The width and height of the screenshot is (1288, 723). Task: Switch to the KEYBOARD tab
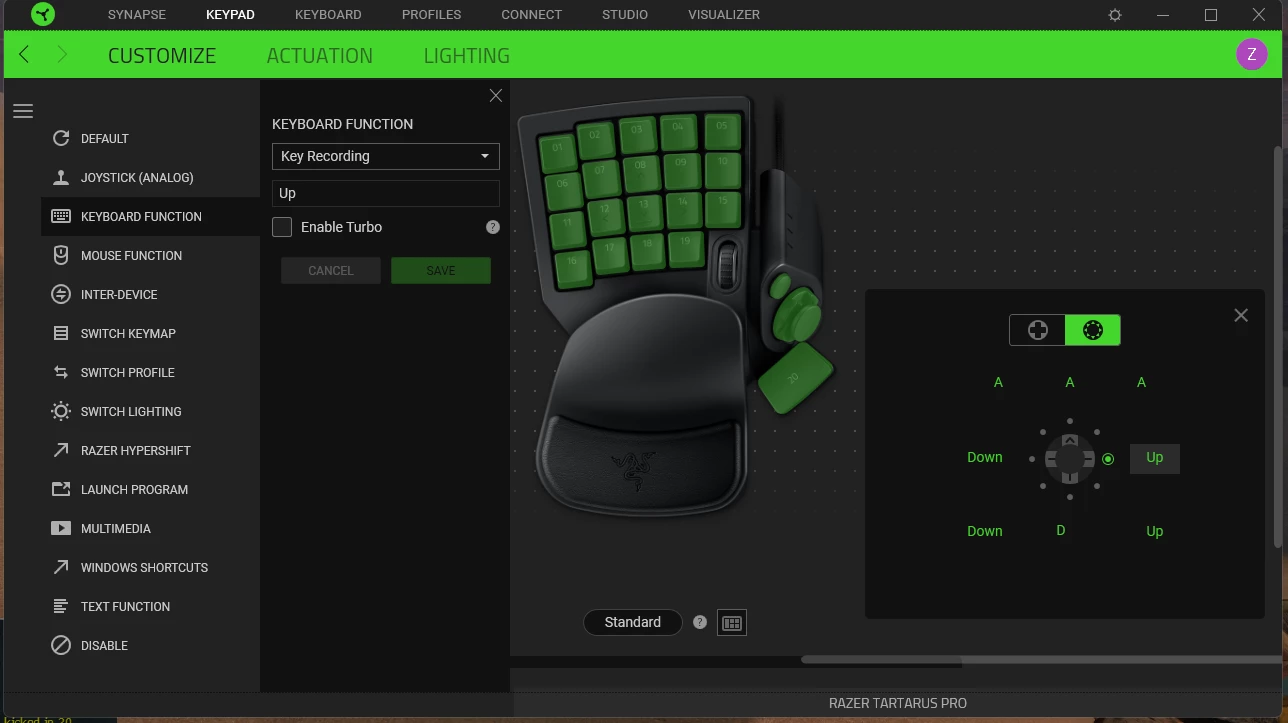tap(328, 15)
